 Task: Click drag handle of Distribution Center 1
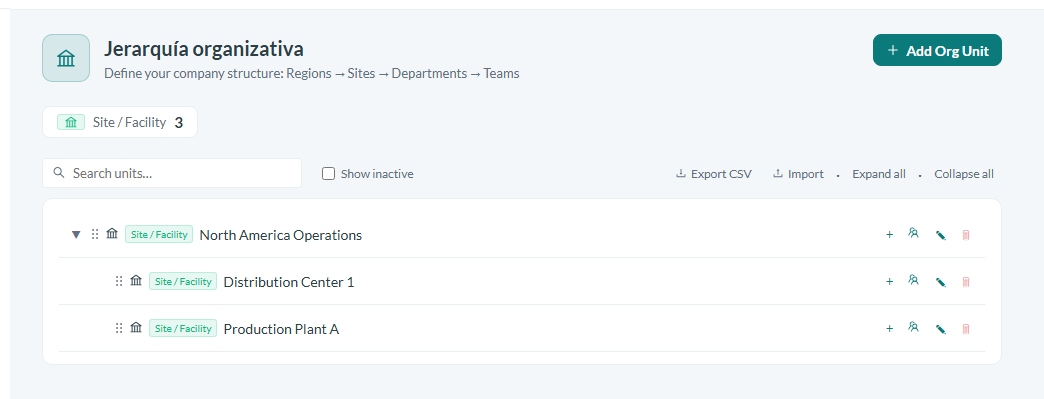pos(119,281)
